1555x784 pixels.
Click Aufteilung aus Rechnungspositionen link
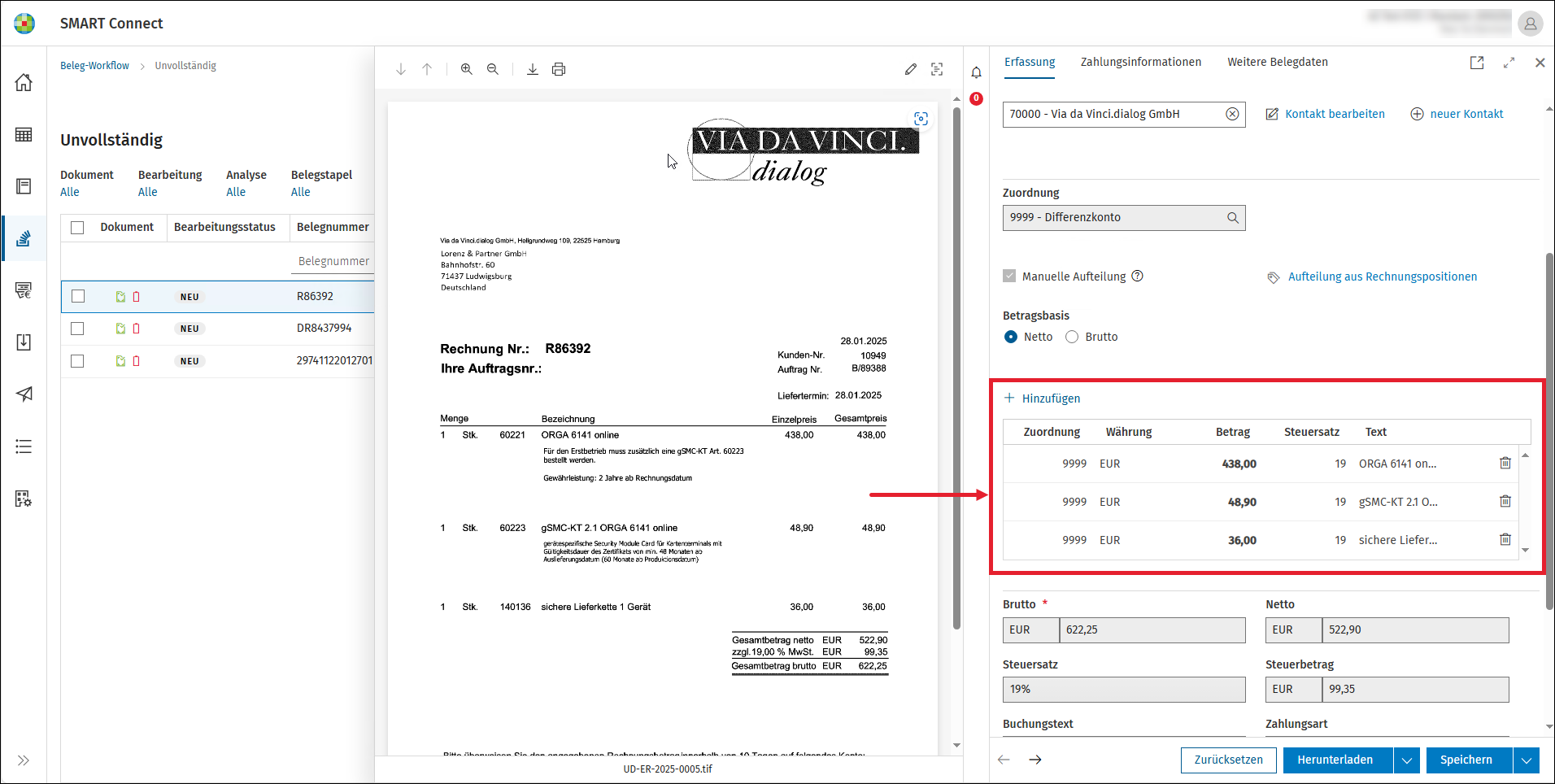tap(1373, 277)
